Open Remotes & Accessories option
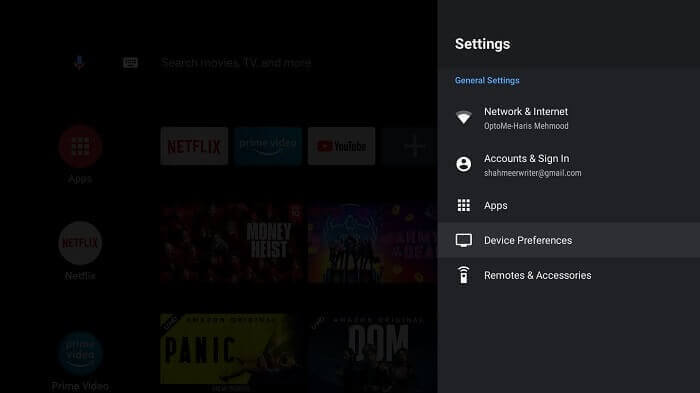This screenshot has width=700, height=393. (569, 275)
